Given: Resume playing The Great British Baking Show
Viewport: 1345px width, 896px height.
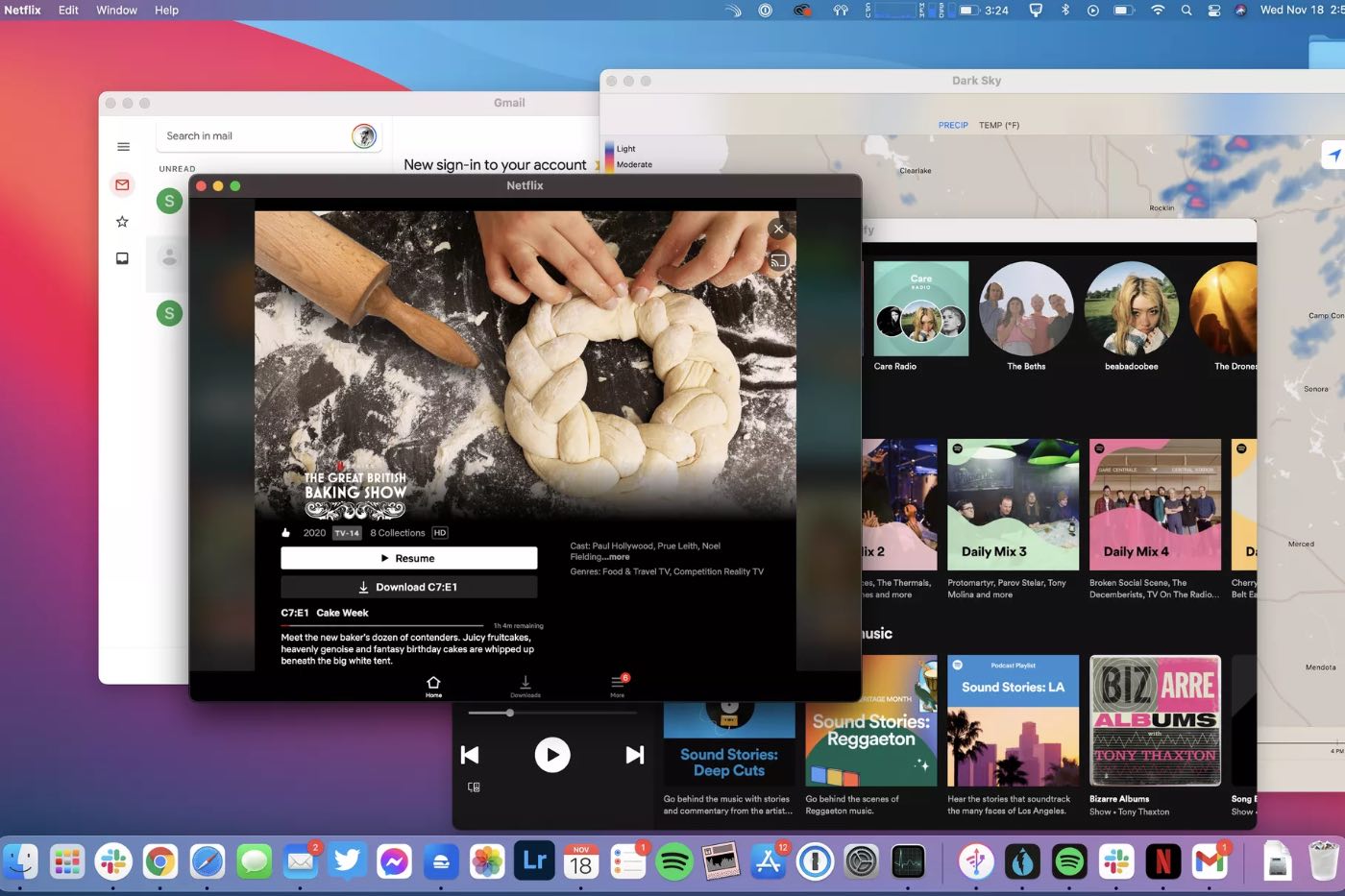Looking at the screenshot, I should click(408, 558).
